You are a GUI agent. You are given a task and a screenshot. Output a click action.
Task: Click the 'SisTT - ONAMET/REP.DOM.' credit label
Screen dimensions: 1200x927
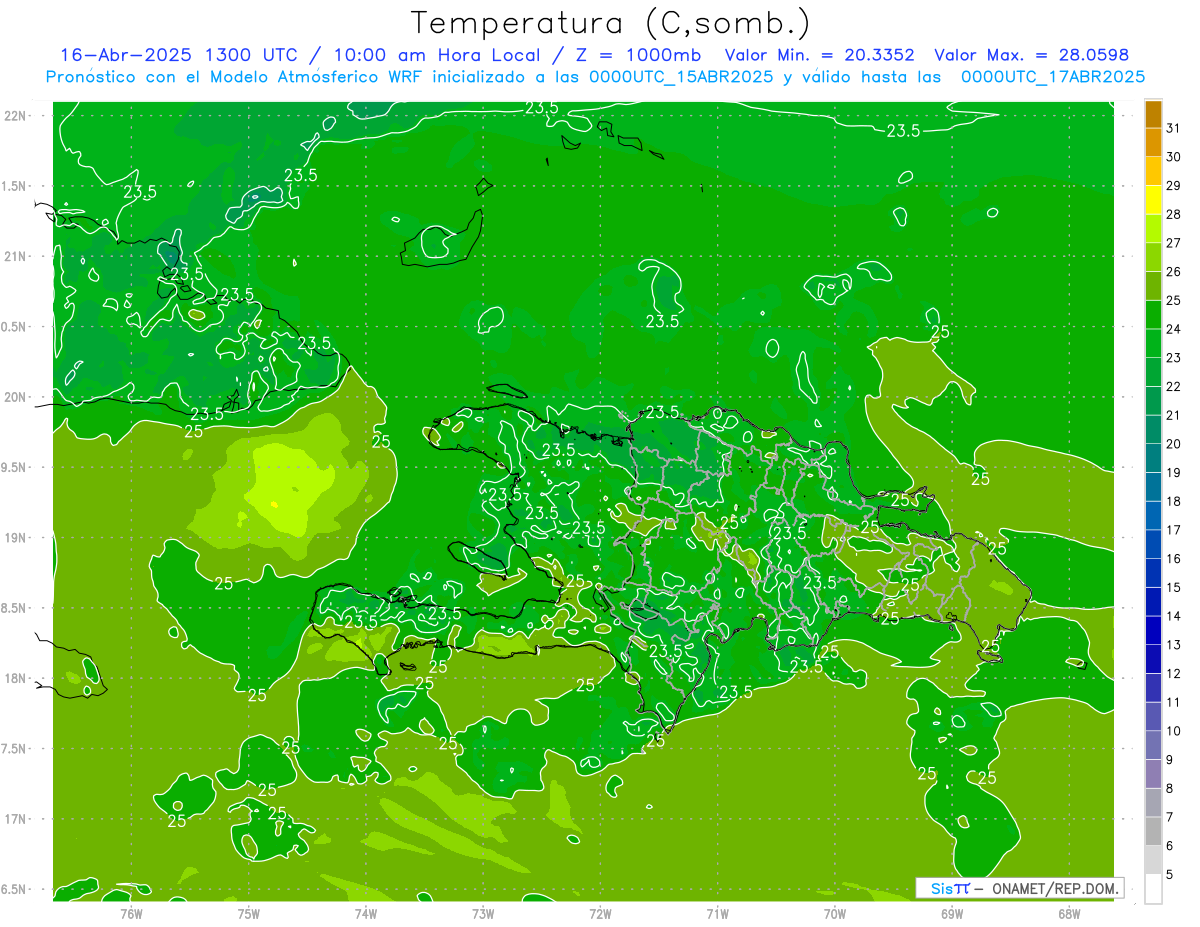click(1019, 888)
